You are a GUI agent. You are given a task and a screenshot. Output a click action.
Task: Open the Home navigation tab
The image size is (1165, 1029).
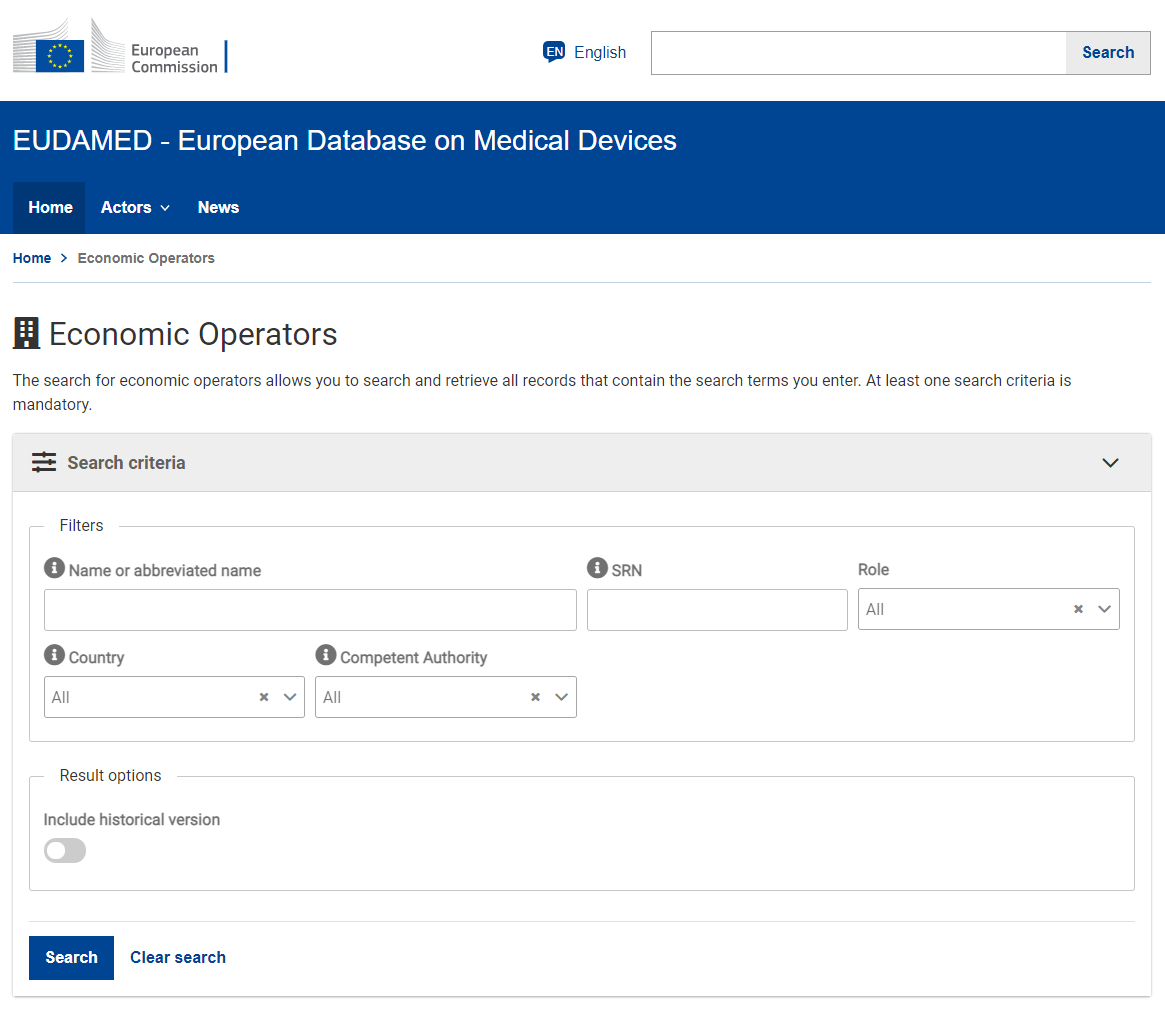pyautogui.click(x=50, y=208)
